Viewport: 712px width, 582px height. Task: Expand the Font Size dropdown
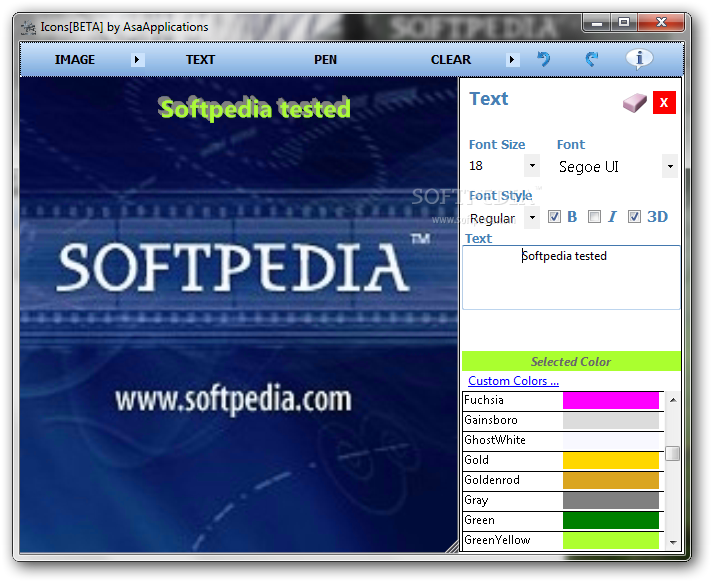click(532, 166)
